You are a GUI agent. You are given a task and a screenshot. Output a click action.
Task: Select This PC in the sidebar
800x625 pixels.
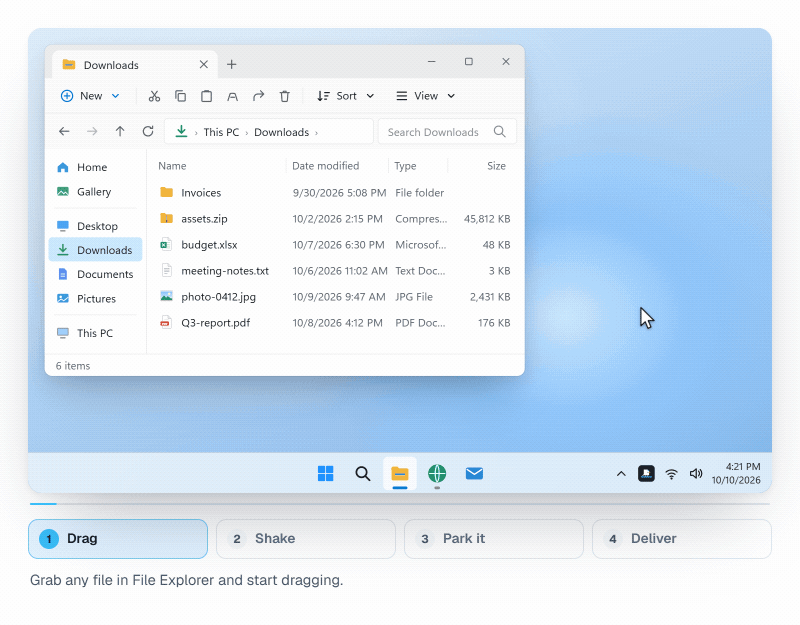95,333
